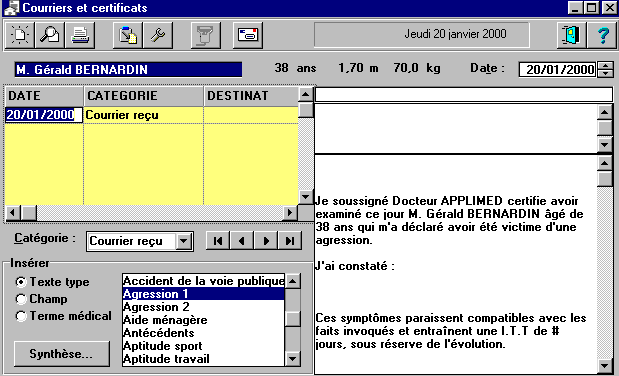Minimize the Courriers et certificats window
The width and height of the screenshot is (619, 376).
coord(575,8)
